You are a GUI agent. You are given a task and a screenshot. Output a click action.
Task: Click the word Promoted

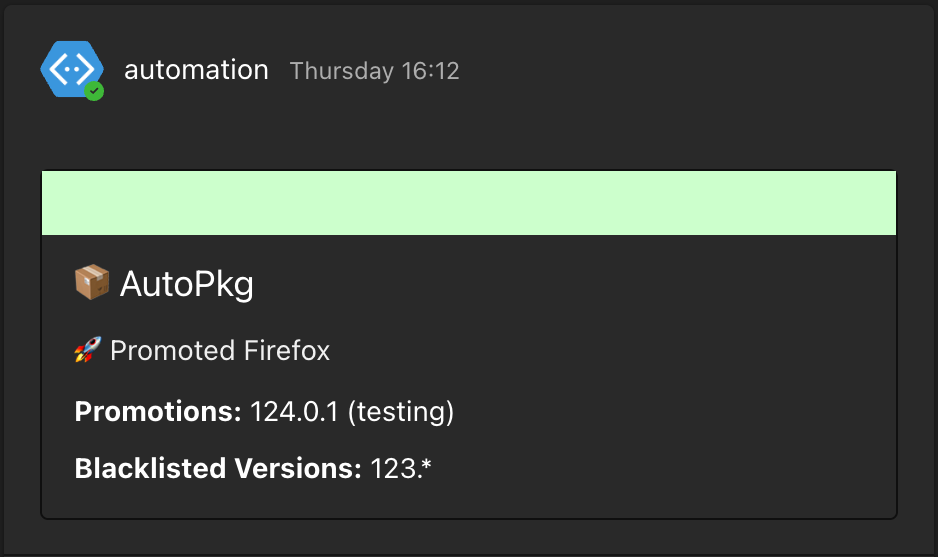173,351
